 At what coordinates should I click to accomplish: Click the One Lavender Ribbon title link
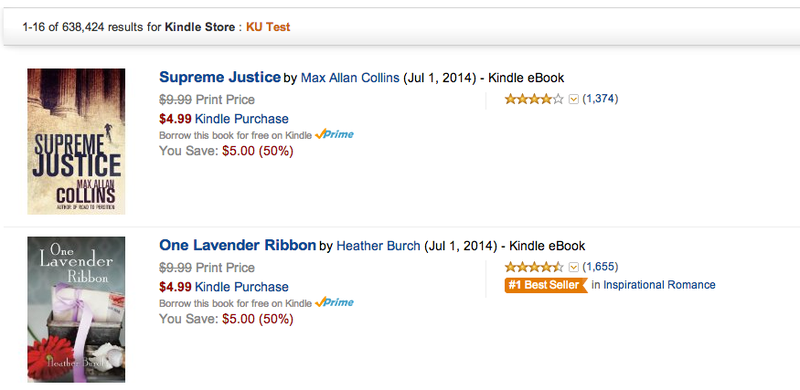(x=237, y=246)
